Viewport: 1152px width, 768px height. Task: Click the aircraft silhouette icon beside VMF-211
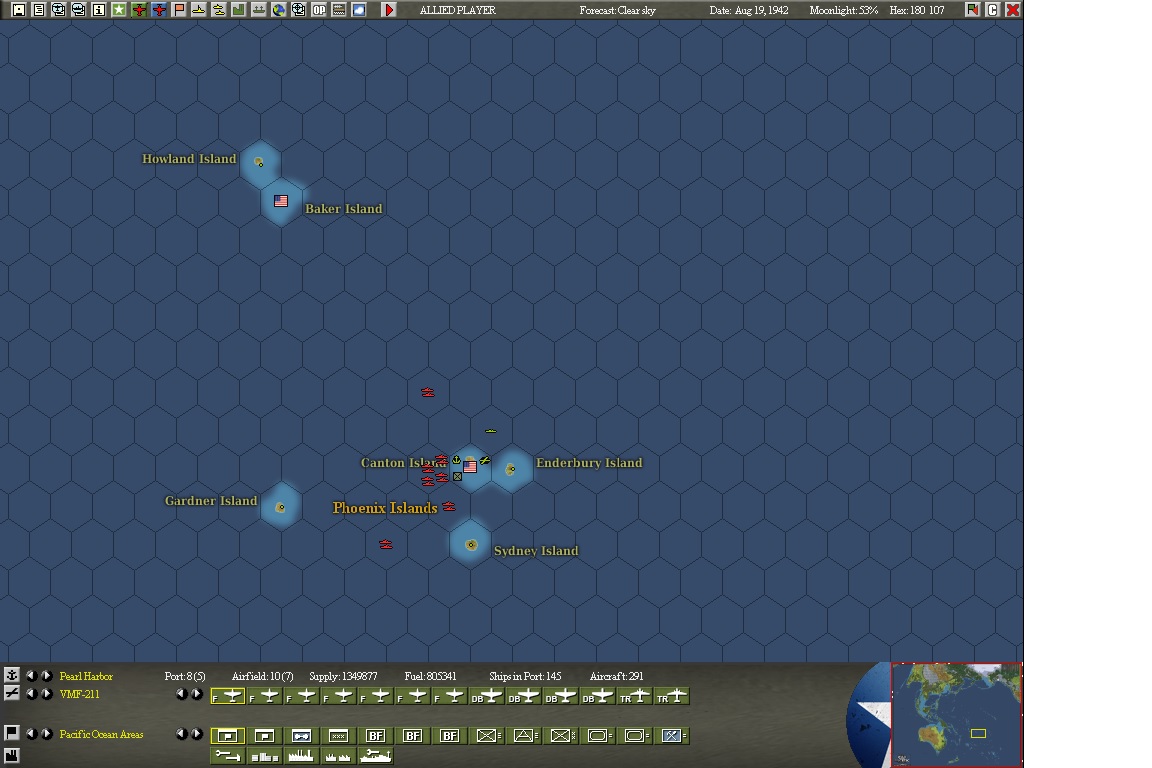(12, 694)
